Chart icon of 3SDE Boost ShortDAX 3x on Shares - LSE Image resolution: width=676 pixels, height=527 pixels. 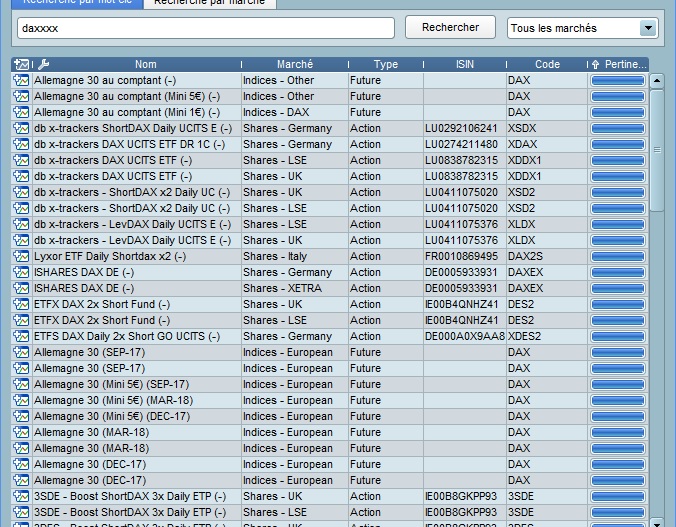pyautogui.click(x=21, y=512)
